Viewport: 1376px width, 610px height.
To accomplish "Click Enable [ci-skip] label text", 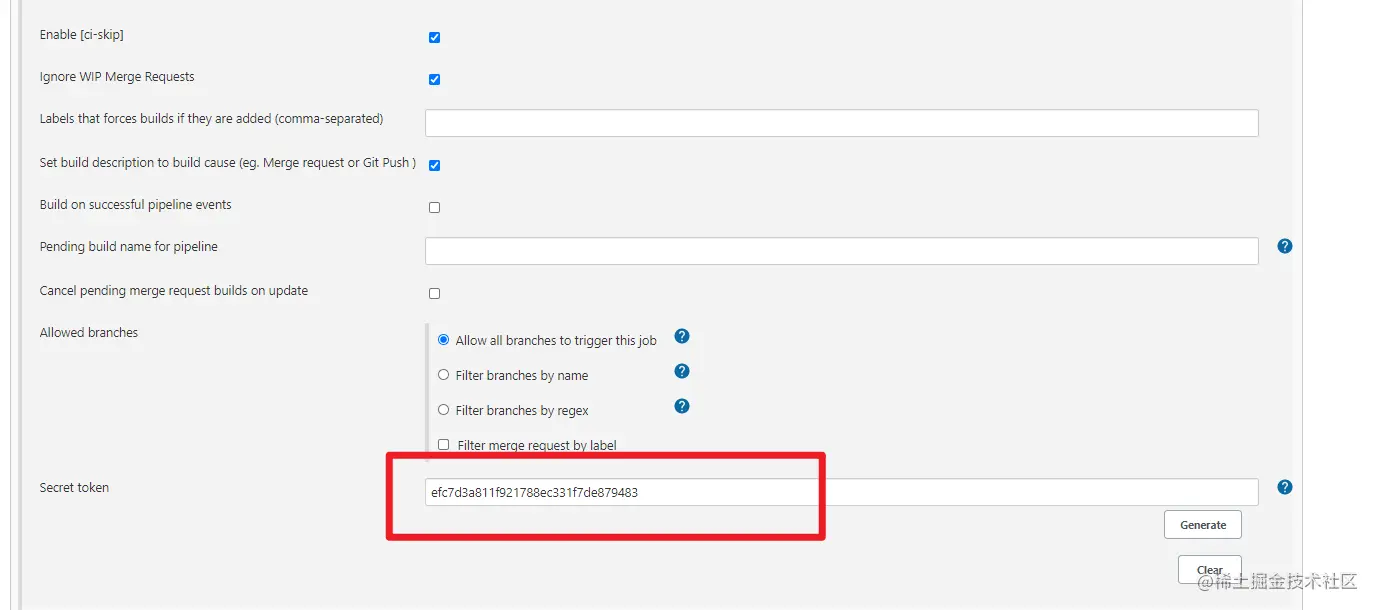I will point(82,35).
